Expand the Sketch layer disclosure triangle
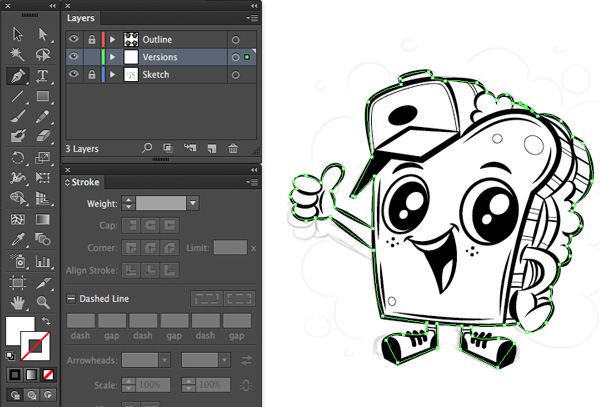The height and width of the screenshot is (407, 600). pyautogui.click(x=112, y=75)
